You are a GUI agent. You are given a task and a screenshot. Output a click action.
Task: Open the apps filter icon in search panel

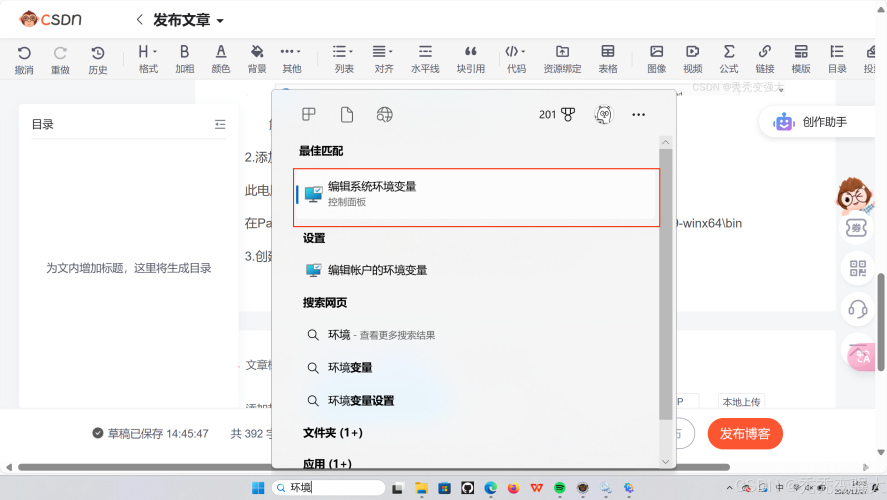click(x=309, y=115)
